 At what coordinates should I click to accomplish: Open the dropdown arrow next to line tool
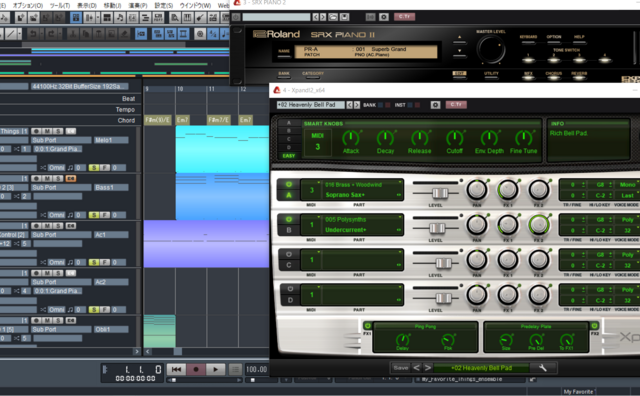pyautogui.click(x=20, y=34)
